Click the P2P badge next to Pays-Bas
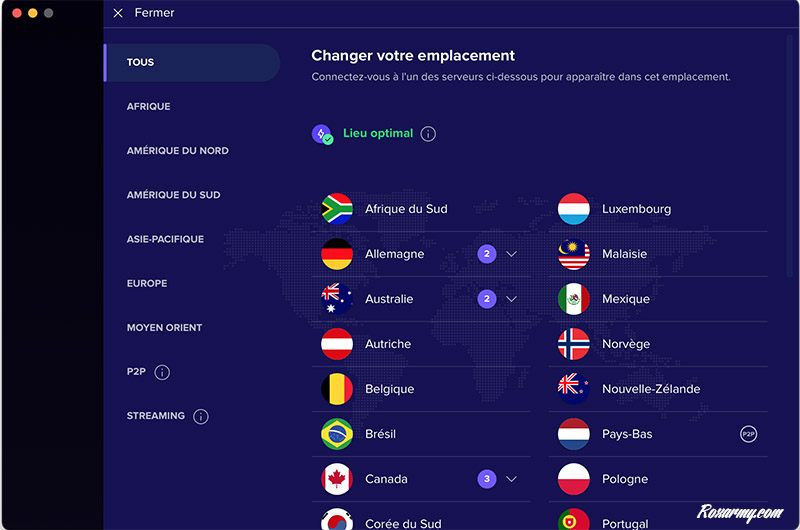The image size is (800, 530). pos(748,434)
